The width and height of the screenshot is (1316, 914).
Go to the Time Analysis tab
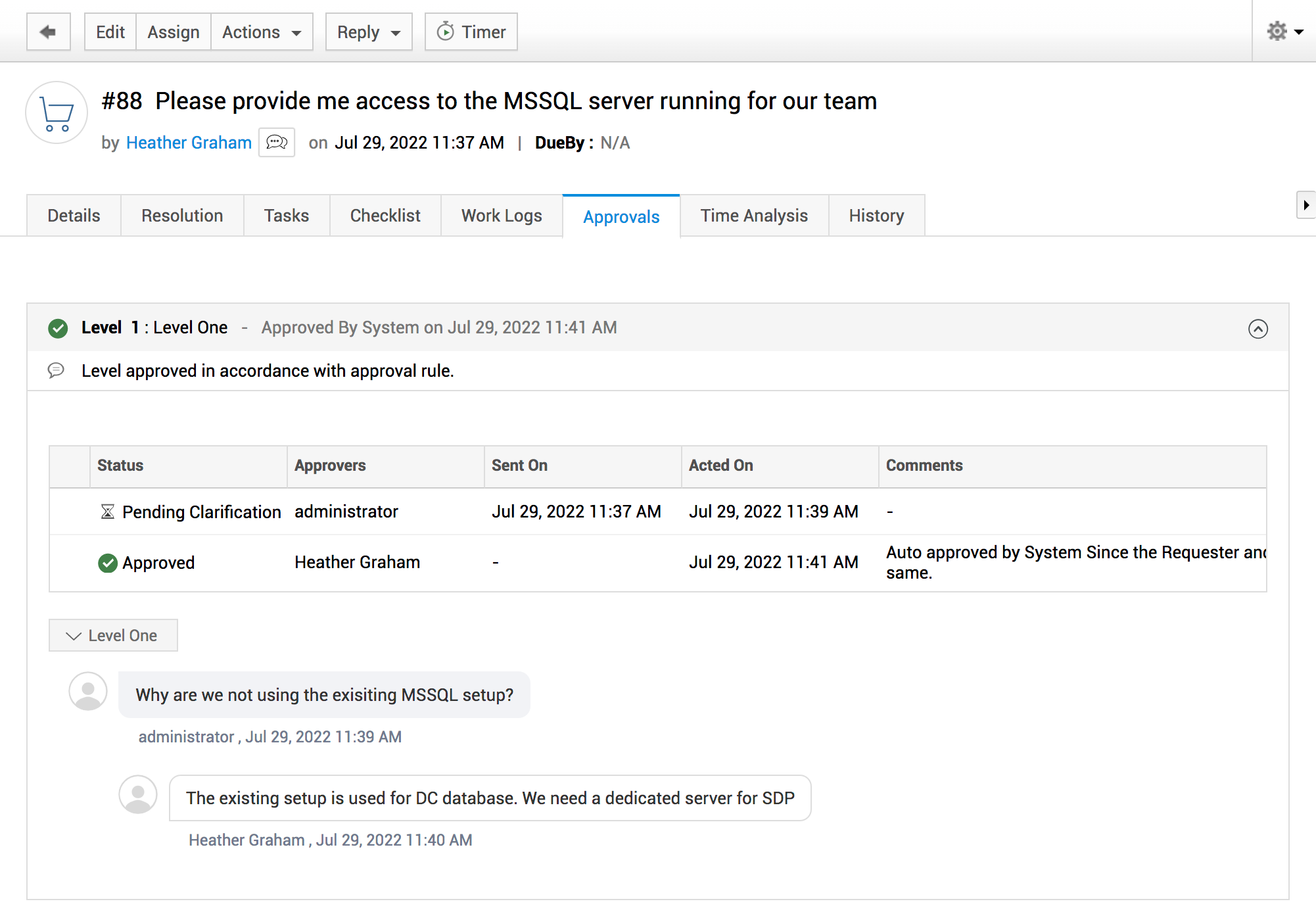click(x=754, y=216)
